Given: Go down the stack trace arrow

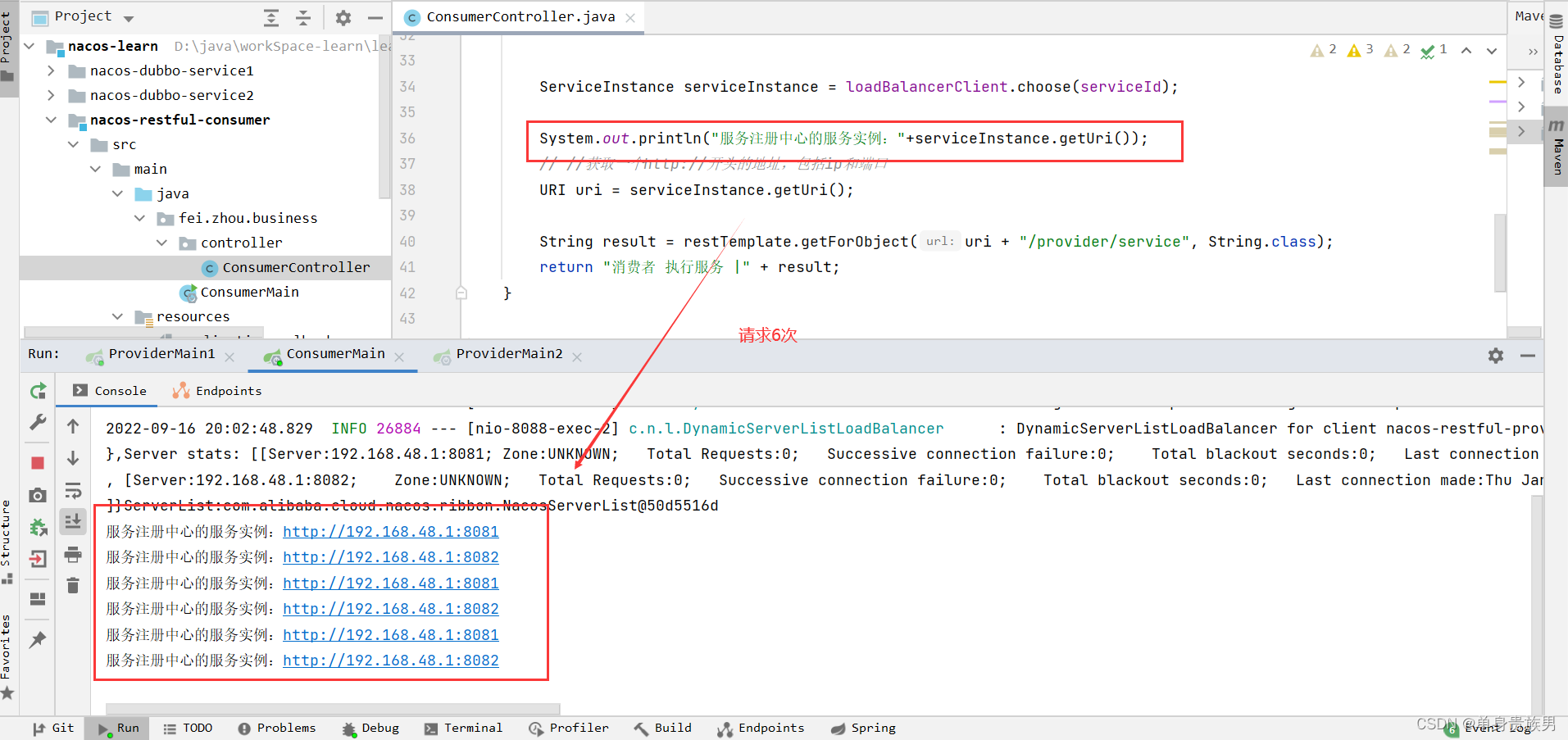Looking at the screenshot, I should point(73,458).
